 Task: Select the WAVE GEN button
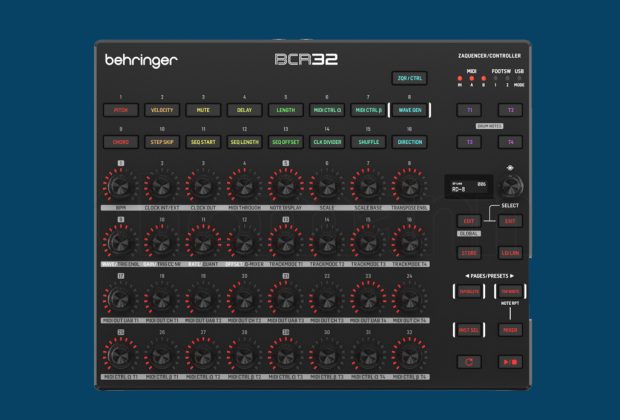(x=410, y=110)
